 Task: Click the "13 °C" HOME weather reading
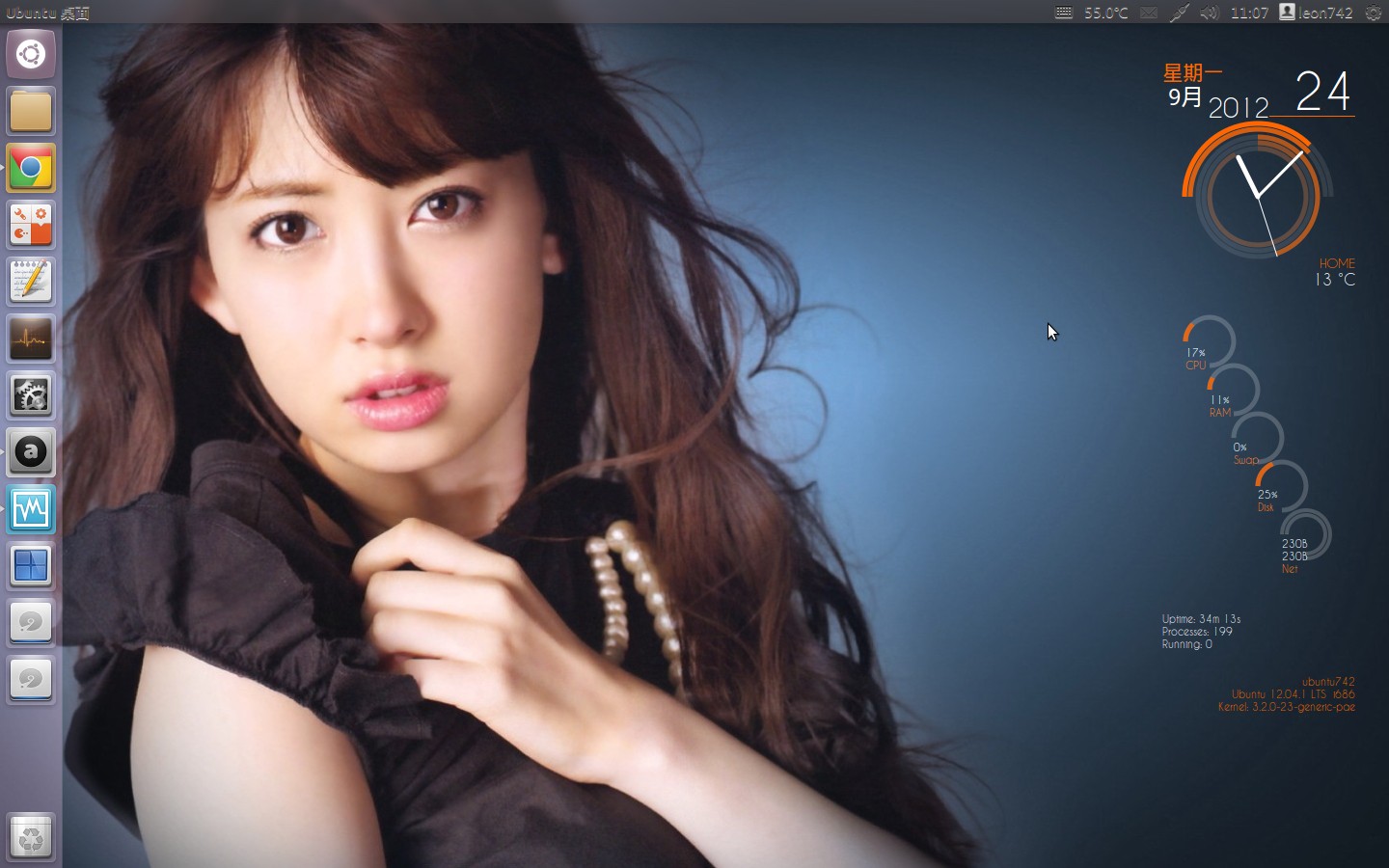coord(1335,280)
